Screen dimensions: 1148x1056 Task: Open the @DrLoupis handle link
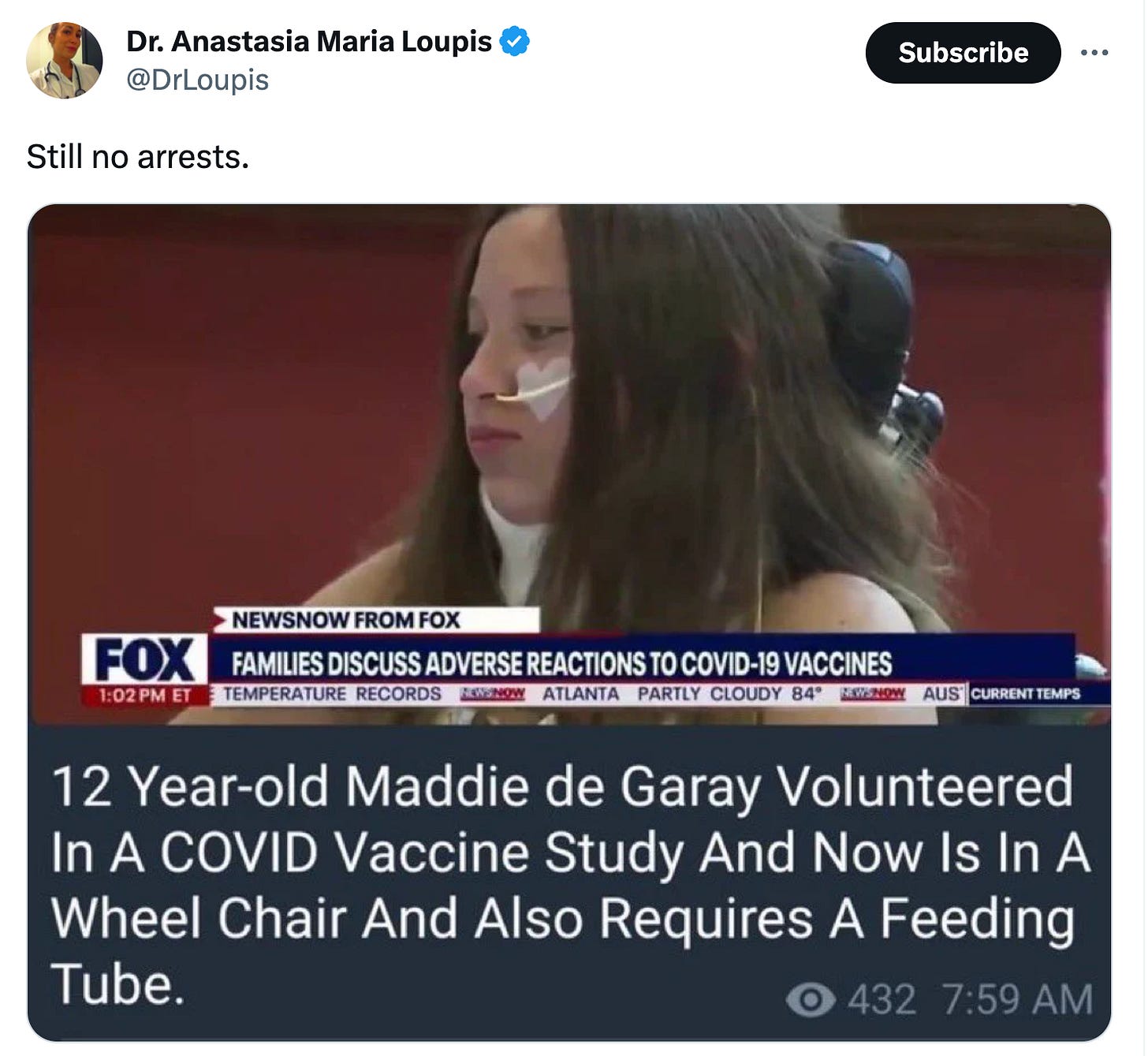pyautogui.click(x=198, y=80)
